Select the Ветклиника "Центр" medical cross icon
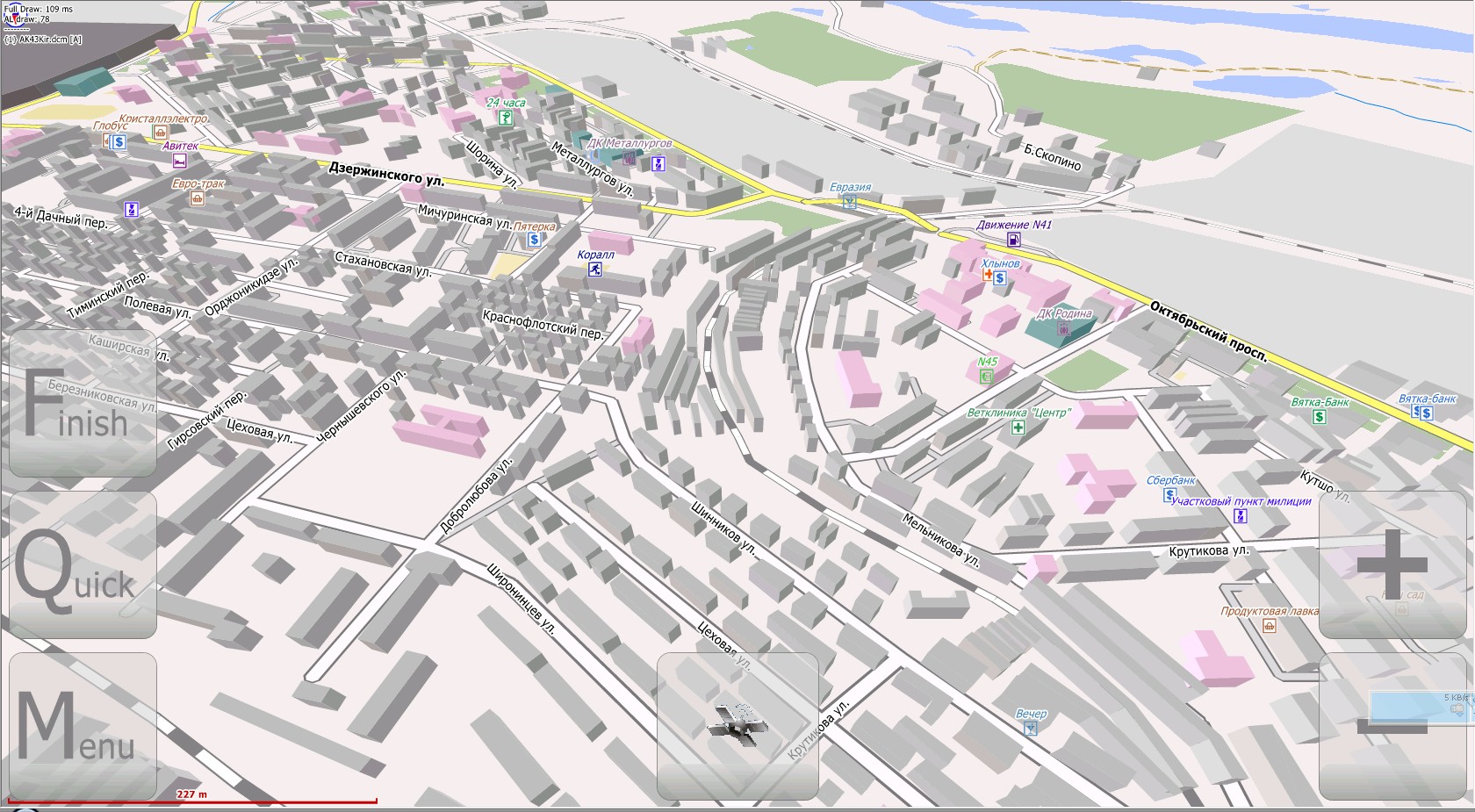This screenshot has width=1475, height=812. 1018,428
